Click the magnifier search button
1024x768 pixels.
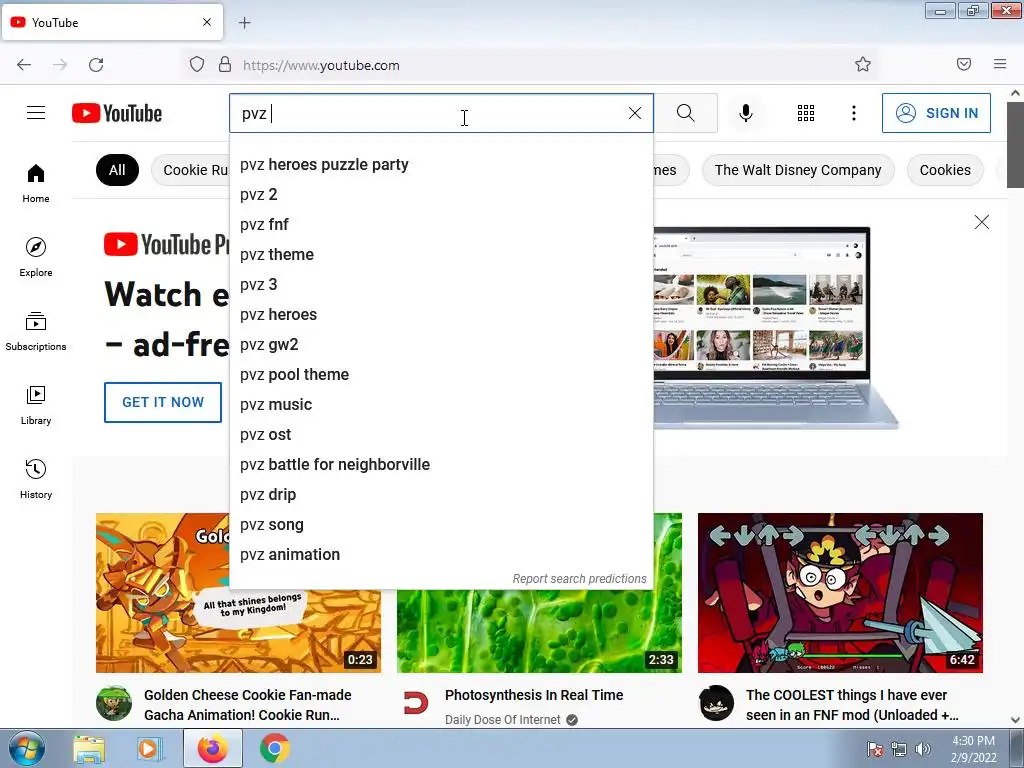(686, 113)
